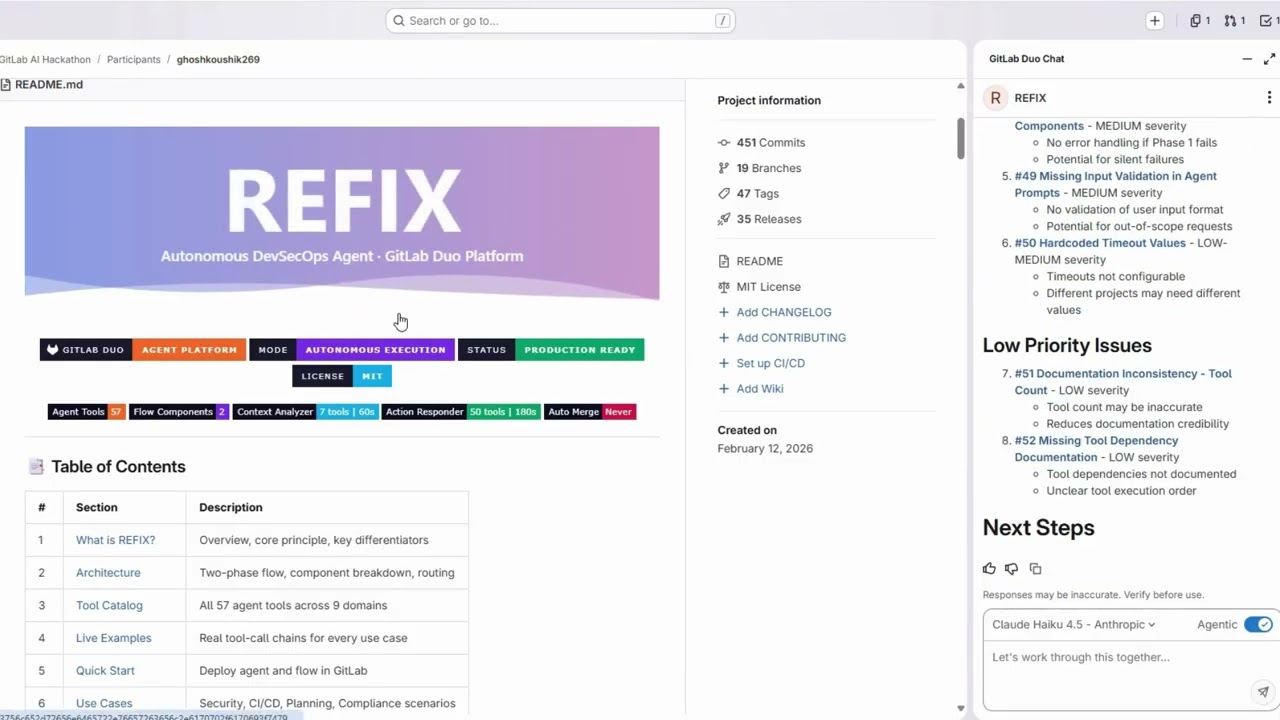The image size is (1280, 720).
Task: Open 35 Releases link
Action: [768, 219]
